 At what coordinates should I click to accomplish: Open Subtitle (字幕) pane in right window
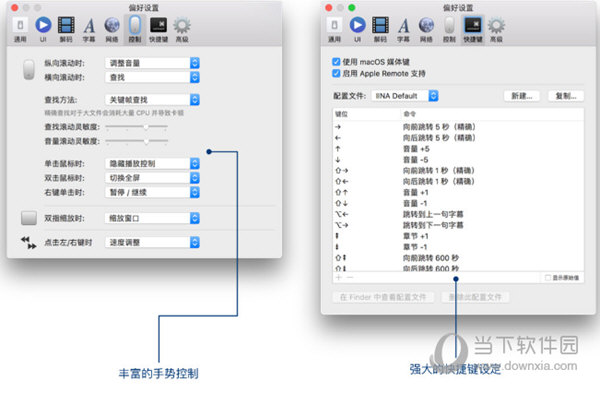[403, 30]
